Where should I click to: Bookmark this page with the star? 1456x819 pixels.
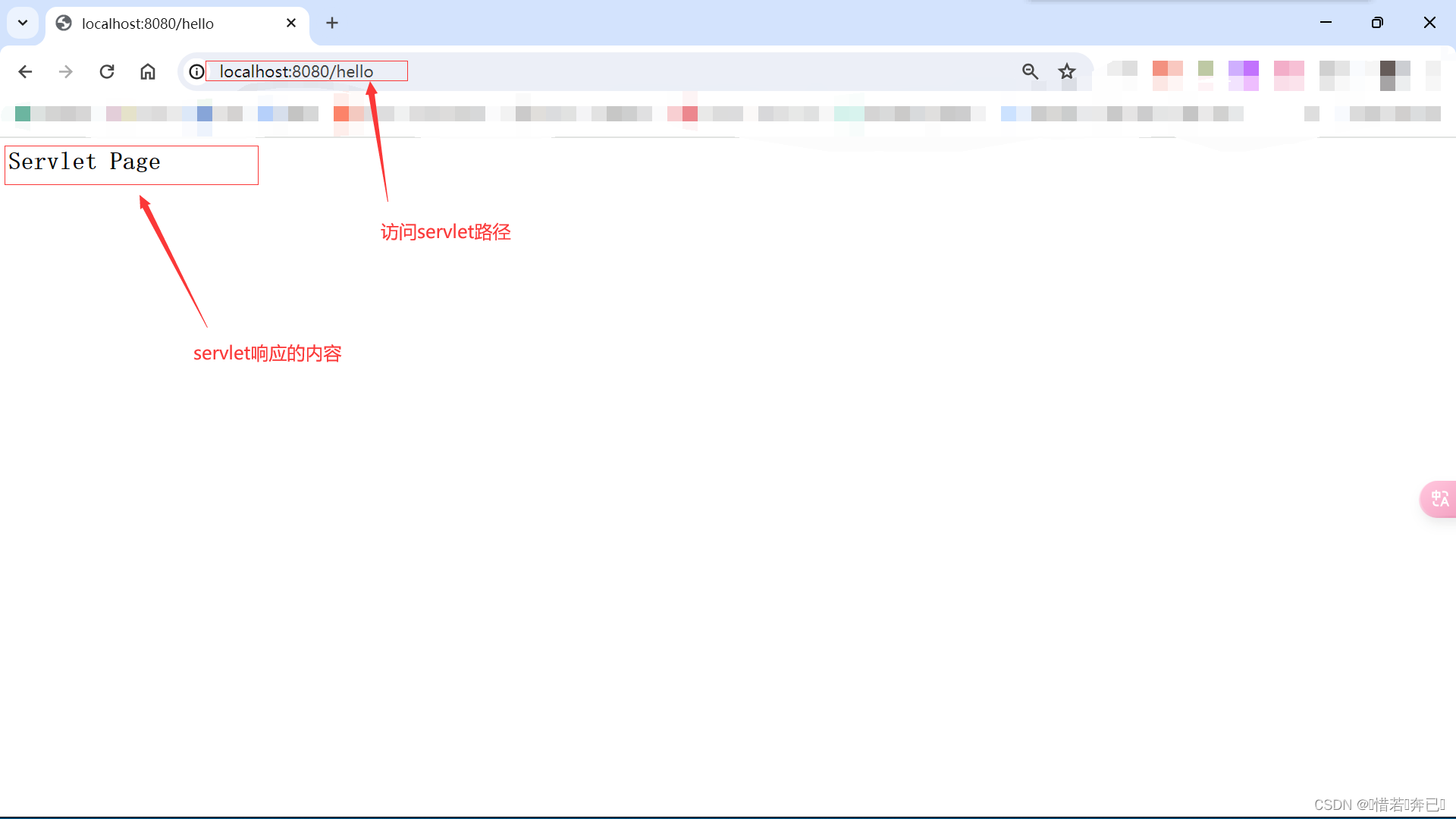point(1067,71)
